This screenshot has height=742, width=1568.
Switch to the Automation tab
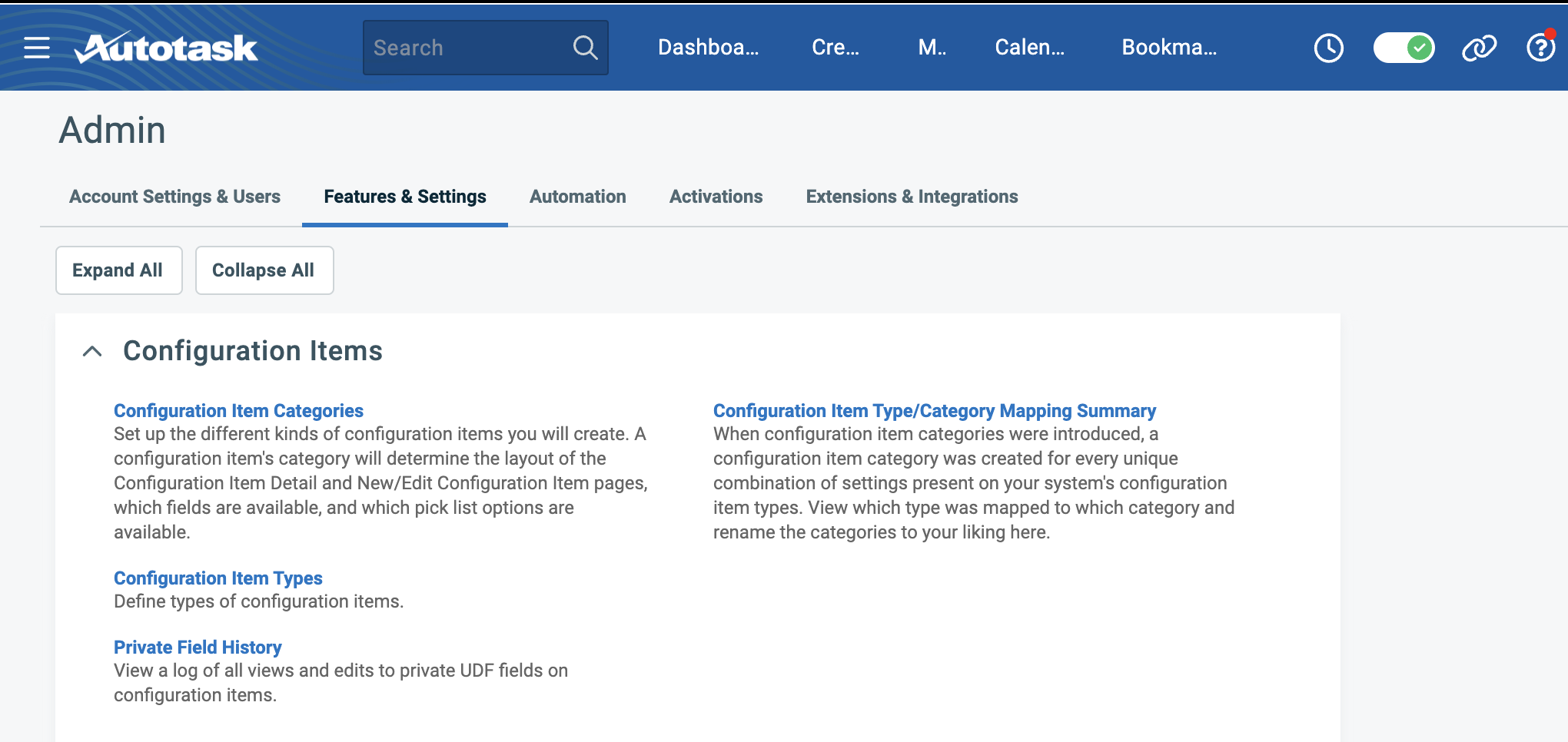click(578, 197)
